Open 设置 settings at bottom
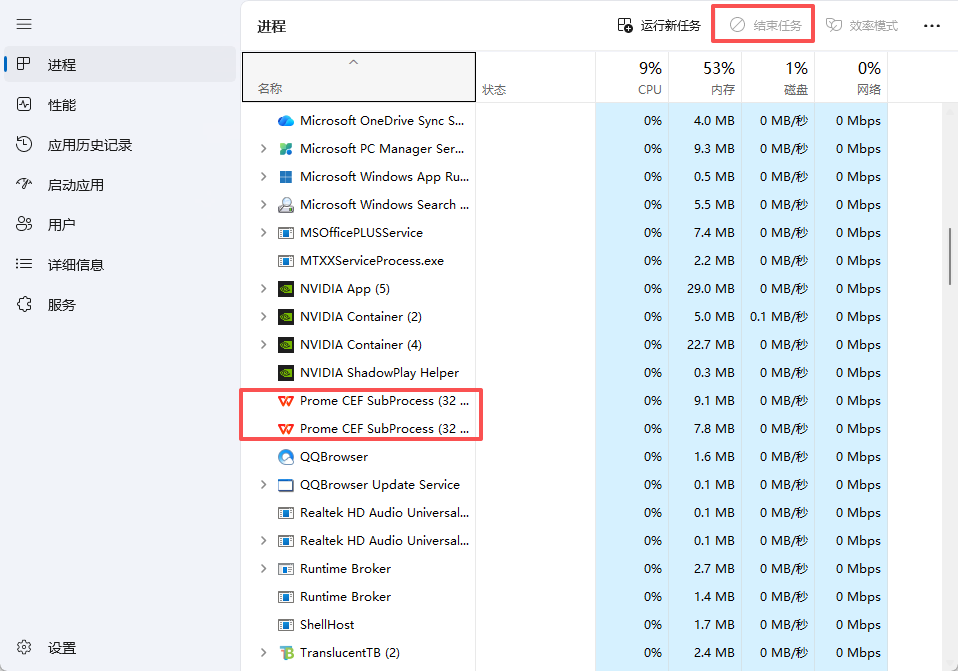Image resolution: width=958 pixels, height=671 pixels. [x=120, y=648]
